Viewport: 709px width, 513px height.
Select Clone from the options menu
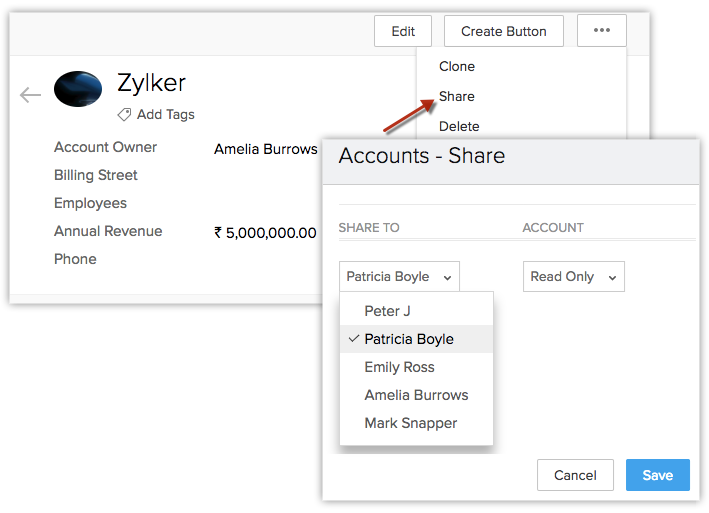457,66
